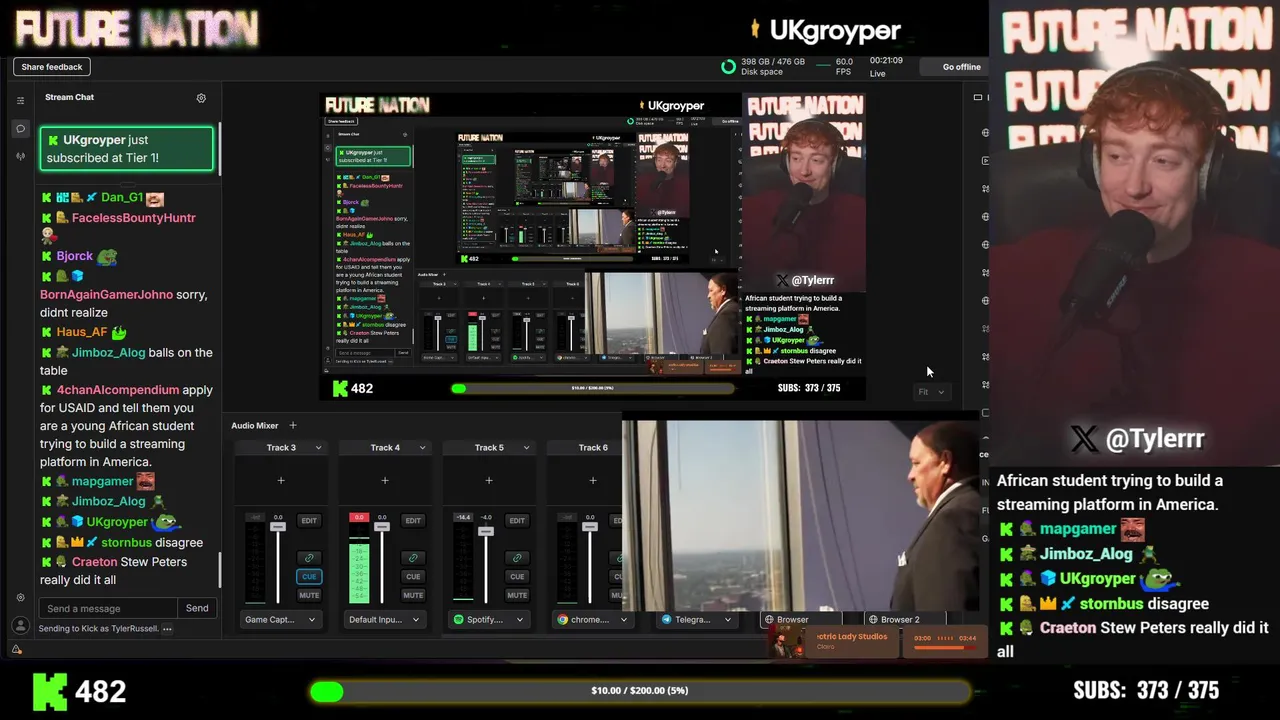The height and width of the screenshot is (720, 1280).
Task: Click username FacelessBountyHuntr in Stream Chat panel
Action: click(133, 217)
